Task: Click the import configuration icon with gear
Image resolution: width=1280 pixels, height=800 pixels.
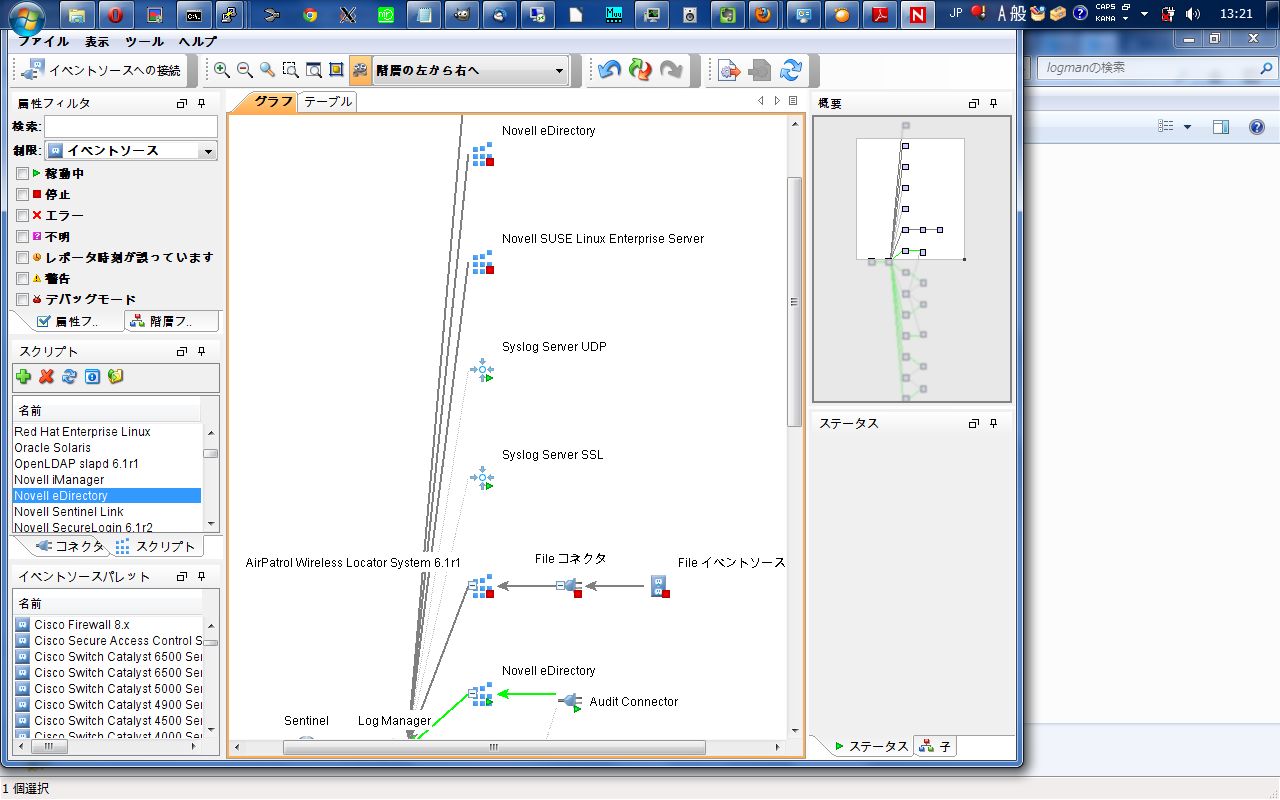Action: pyautogui.click(x=730, y=70)
